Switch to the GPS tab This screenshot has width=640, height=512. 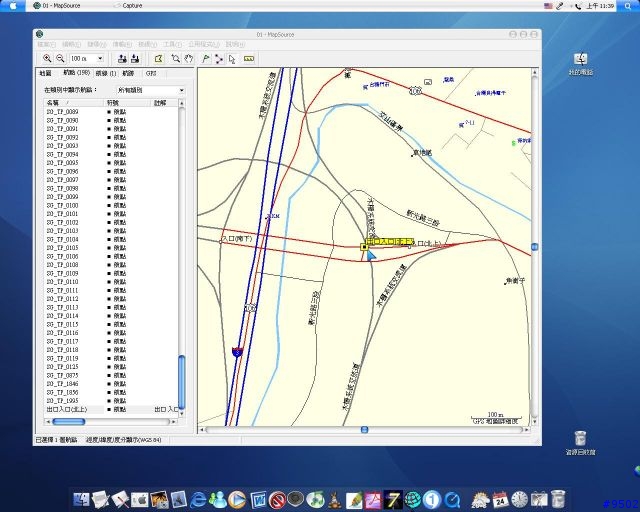[151, 73]
